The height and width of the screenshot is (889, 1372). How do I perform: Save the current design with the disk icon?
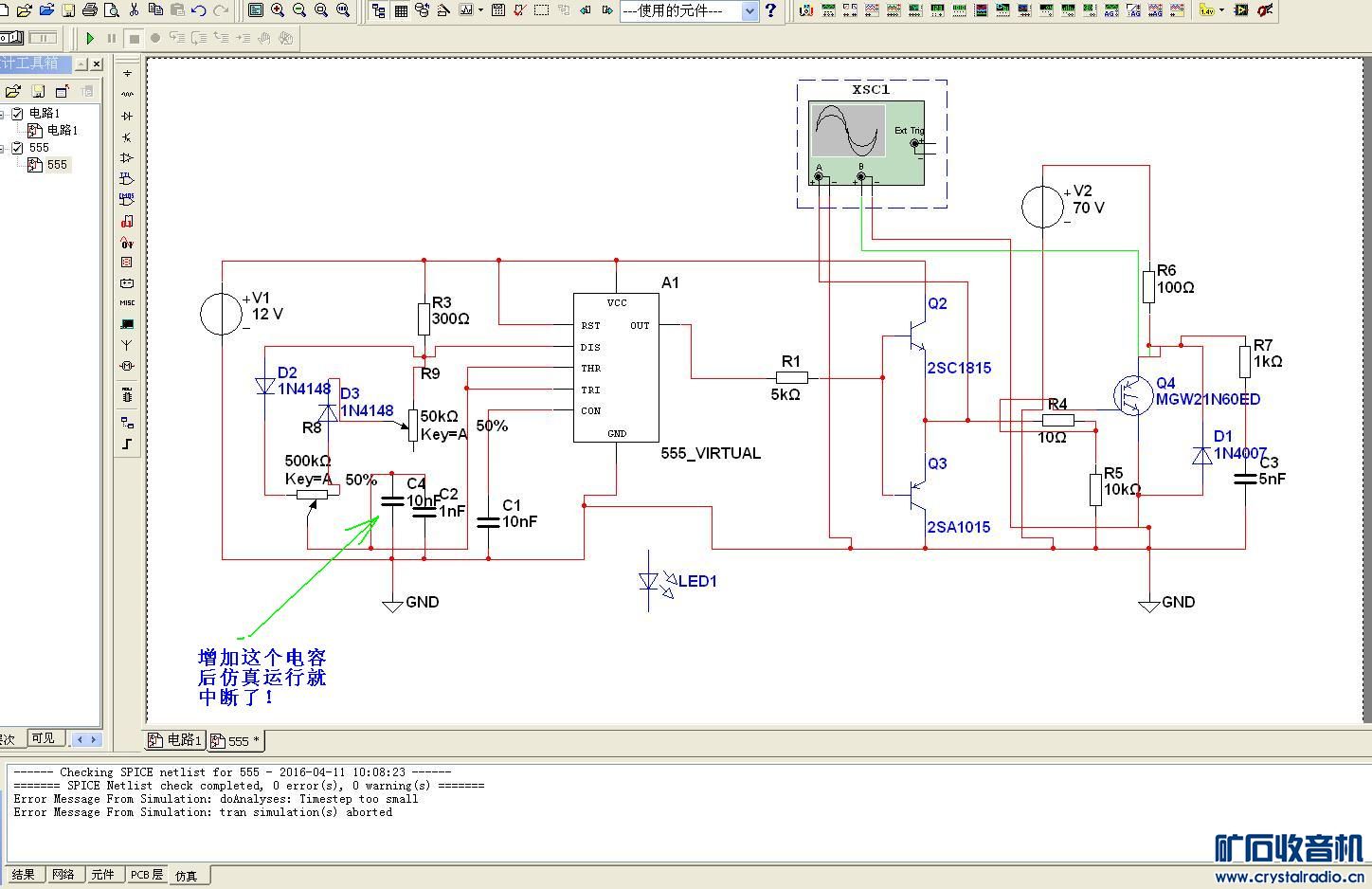pyautogui.click(x=68, y=10)
